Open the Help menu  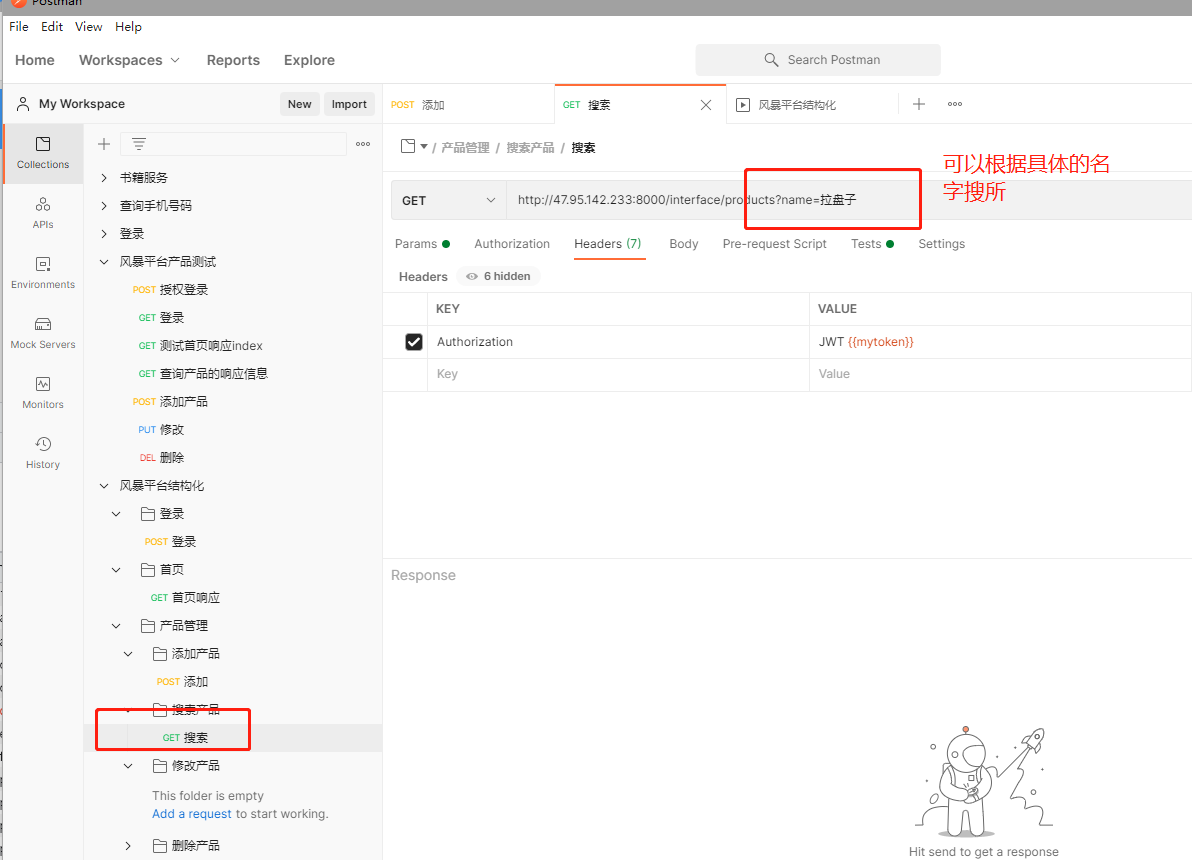(128, 27)
